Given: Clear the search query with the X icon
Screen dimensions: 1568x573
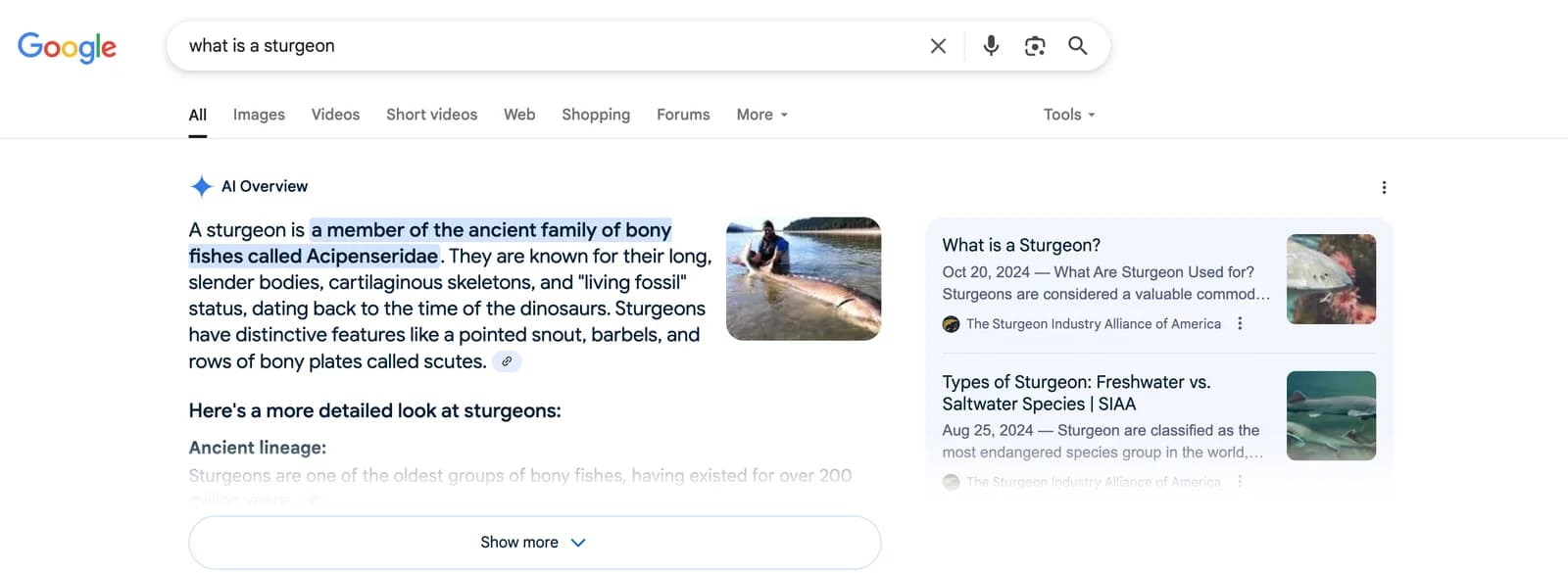Looking at the screenshot, I should (x=938, y=46).
